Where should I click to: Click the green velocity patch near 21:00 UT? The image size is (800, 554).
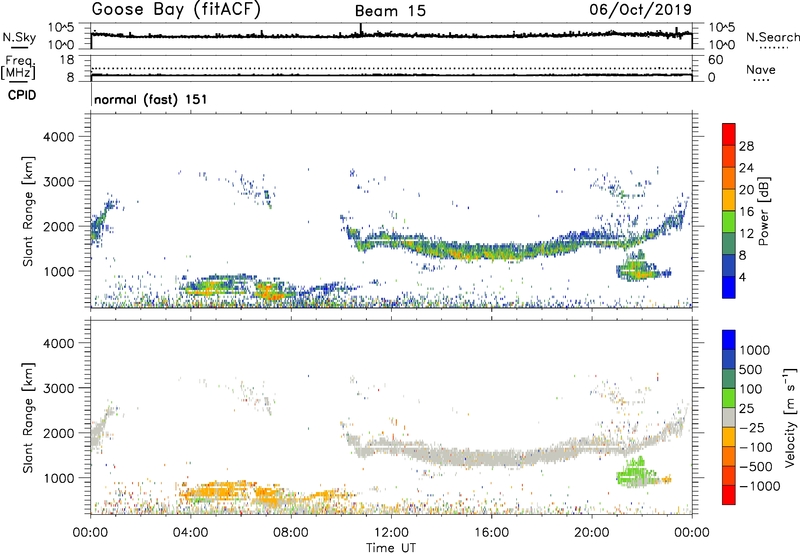pos(635,473)
